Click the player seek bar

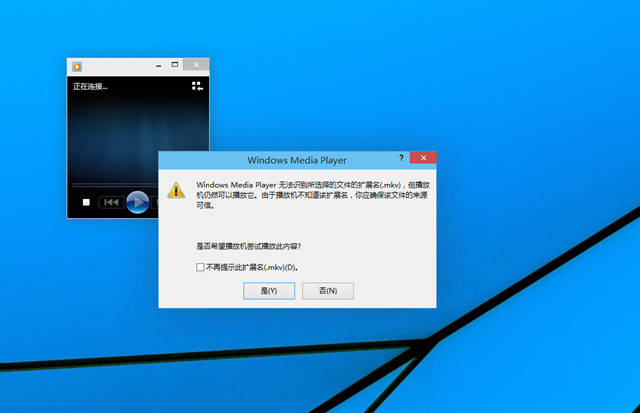click(x=115, y=185)
